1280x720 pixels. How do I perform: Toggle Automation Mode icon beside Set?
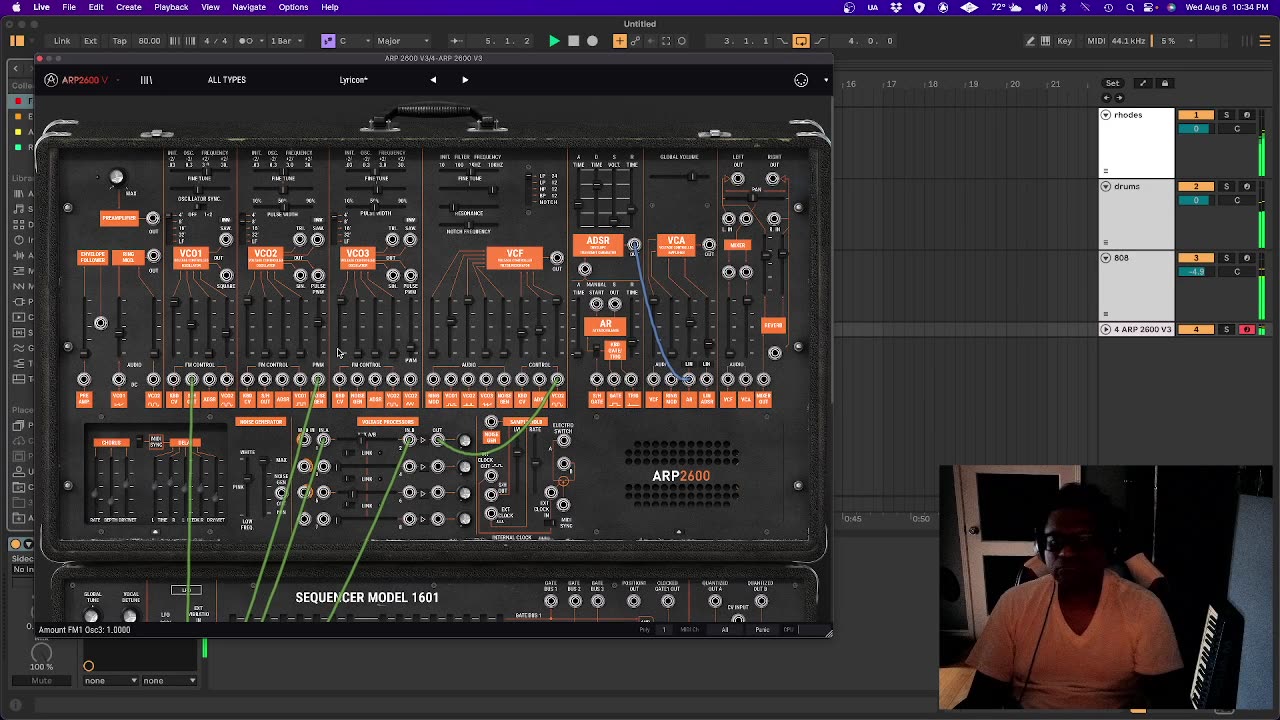click(x=1143, y=83)
